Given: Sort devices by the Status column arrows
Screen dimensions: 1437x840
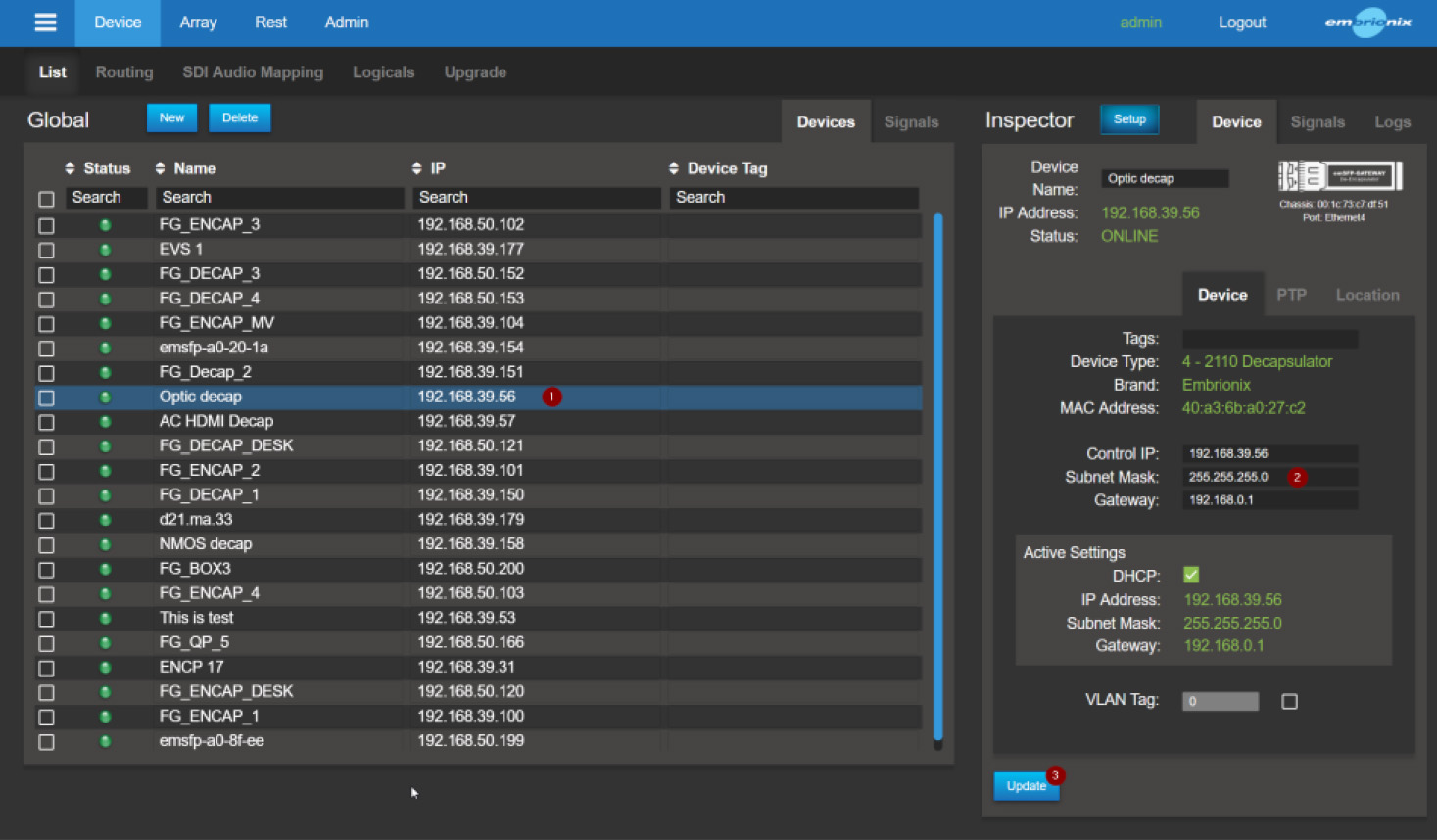Looking at the screenshot, I should tap(70, 168).
